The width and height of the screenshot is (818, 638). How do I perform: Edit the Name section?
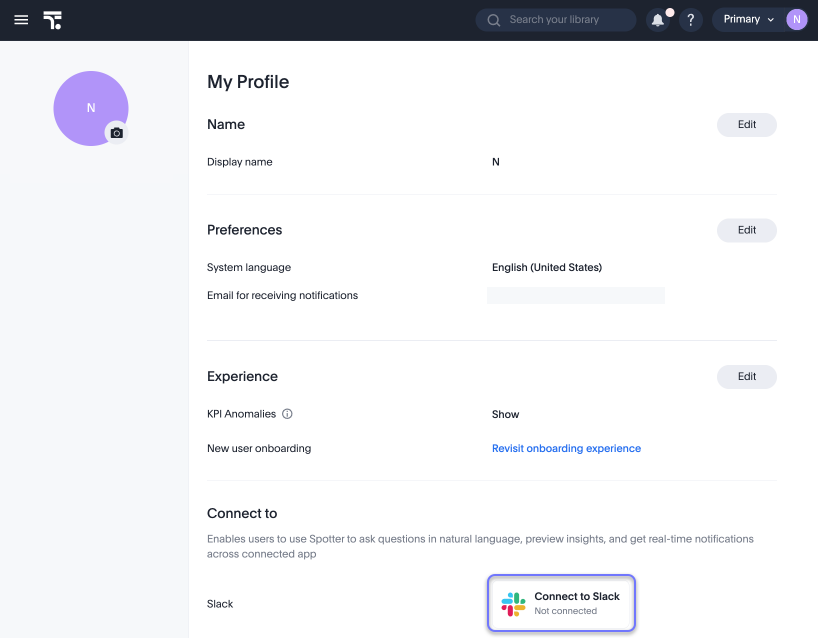click(x=746, y=124)
